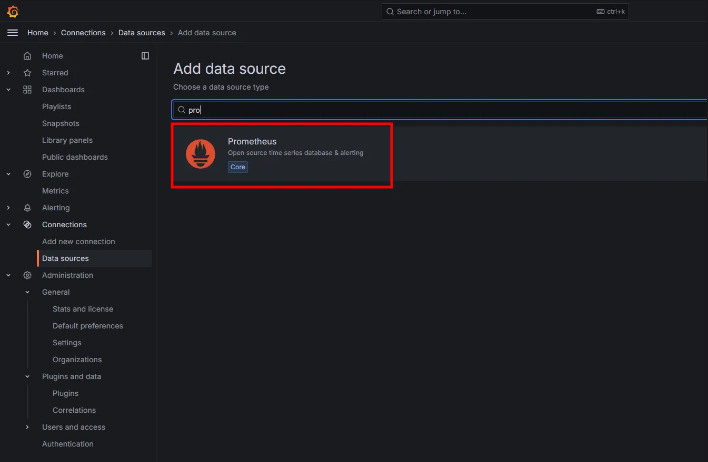708x462 pixels.
Task: Click the magnifier icon in data source filter
Action: pyautogui.click(x=182, y=110)
